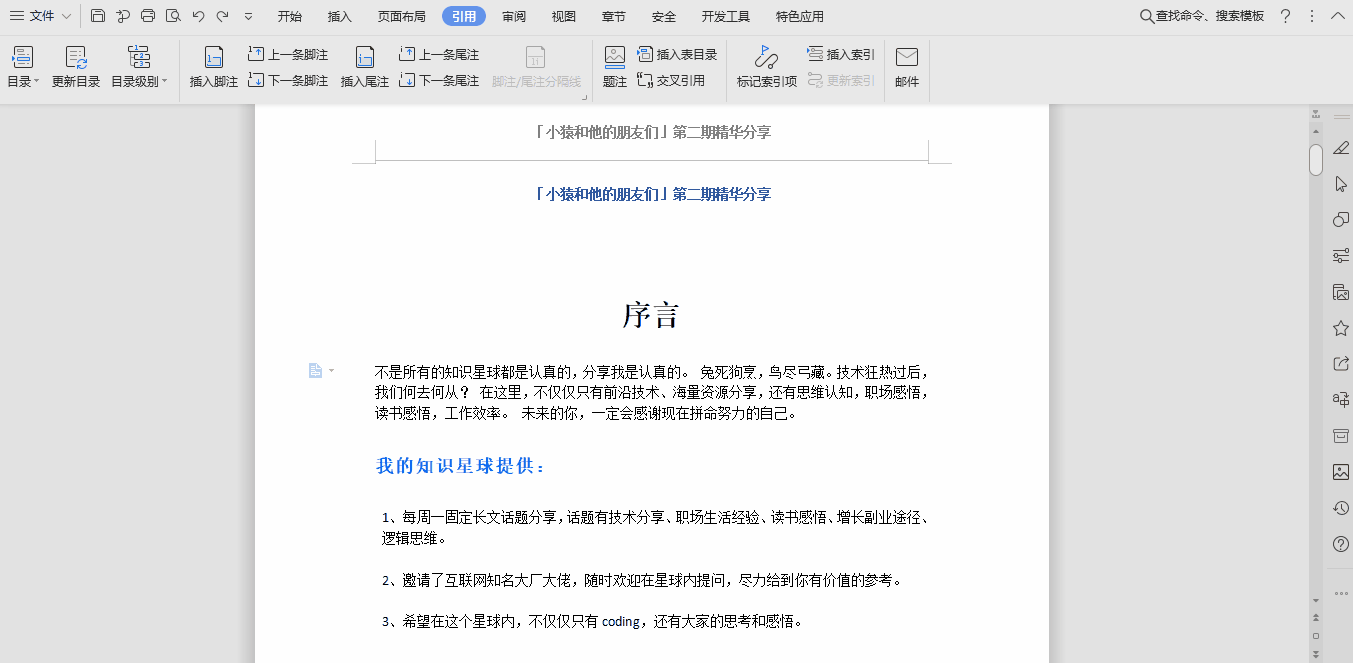Expand the quick access toolbar customize arrow
The image size is (1353, 663).
[248, 17]
